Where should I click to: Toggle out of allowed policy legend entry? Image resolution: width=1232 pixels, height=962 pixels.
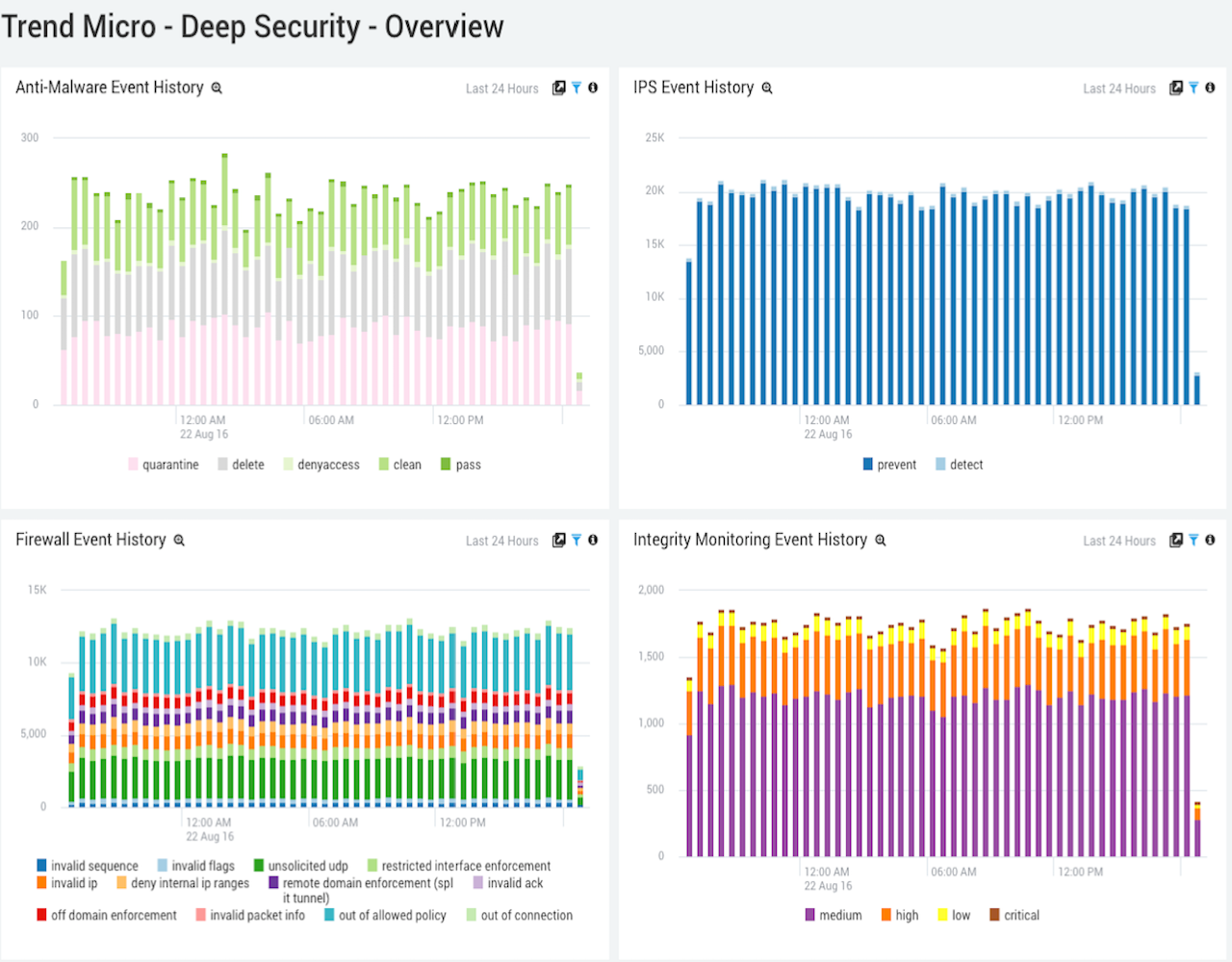(x=385, y=915)
